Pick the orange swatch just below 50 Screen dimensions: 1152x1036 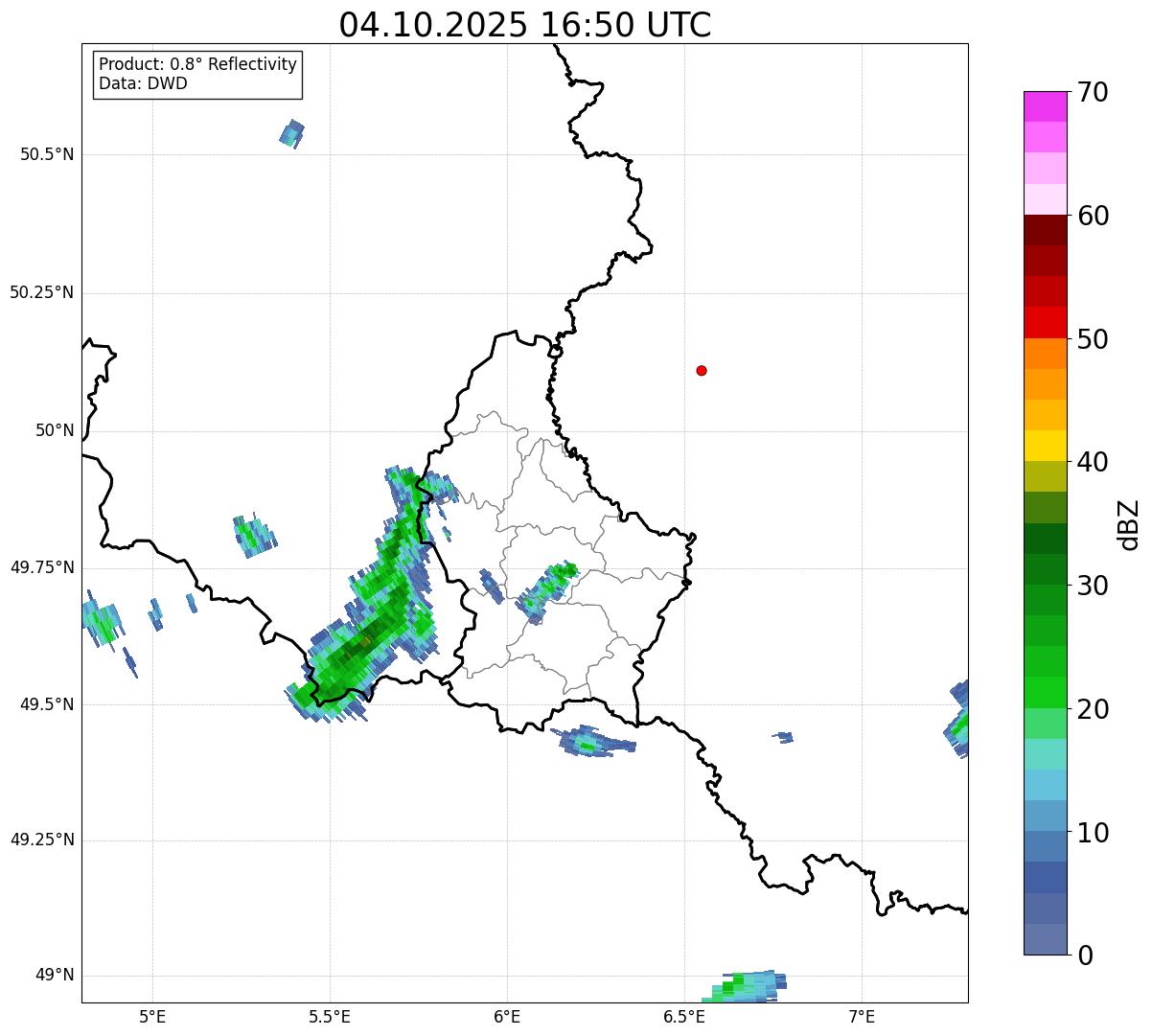[1045, 354]
